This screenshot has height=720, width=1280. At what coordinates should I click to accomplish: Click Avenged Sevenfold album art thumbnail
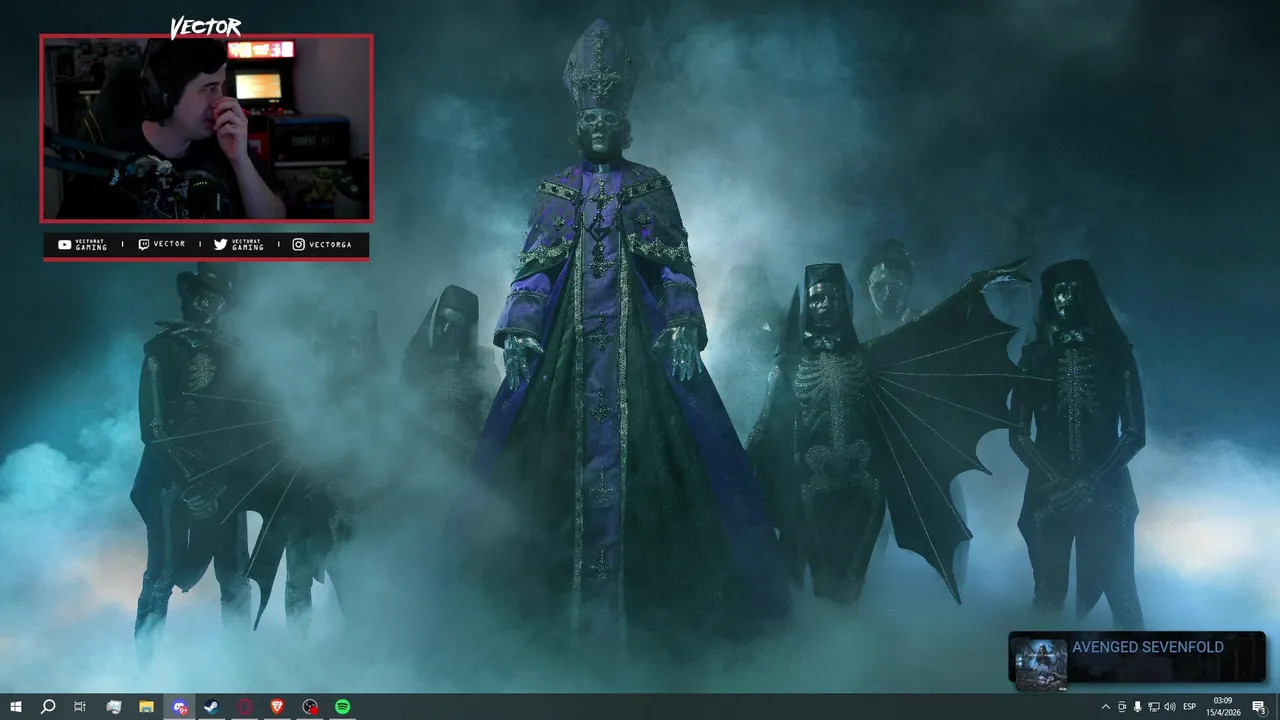[x=1040, y=663]
